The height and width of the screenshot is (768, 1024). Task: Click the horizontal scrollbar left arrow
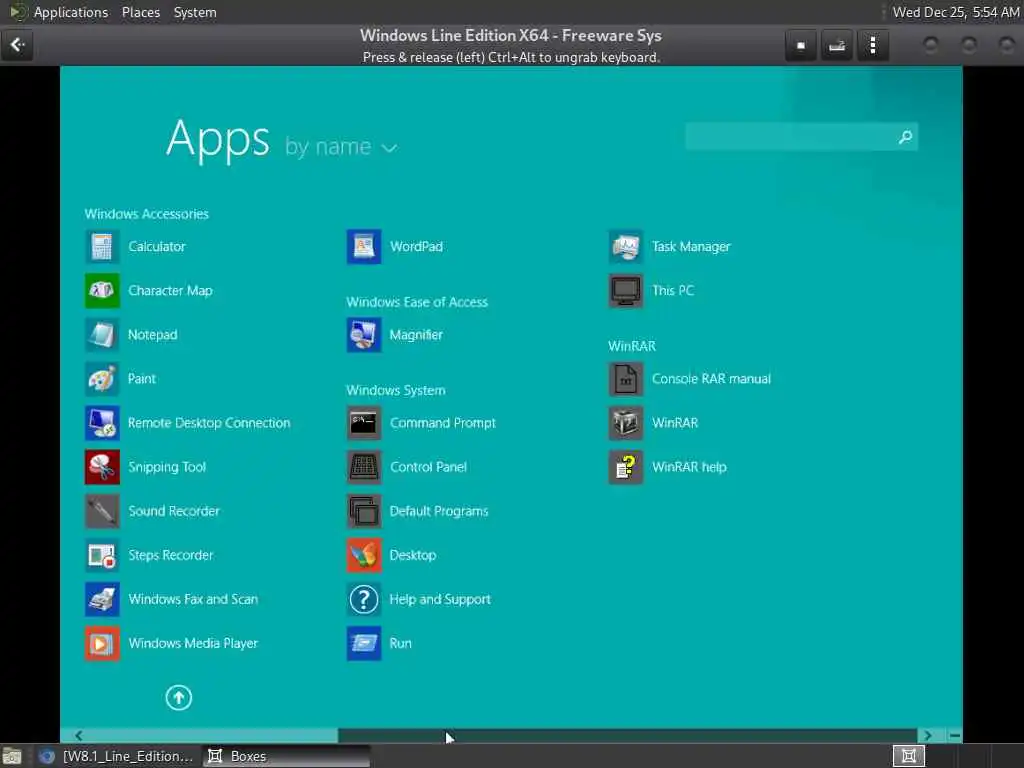(x=78, y=735)
